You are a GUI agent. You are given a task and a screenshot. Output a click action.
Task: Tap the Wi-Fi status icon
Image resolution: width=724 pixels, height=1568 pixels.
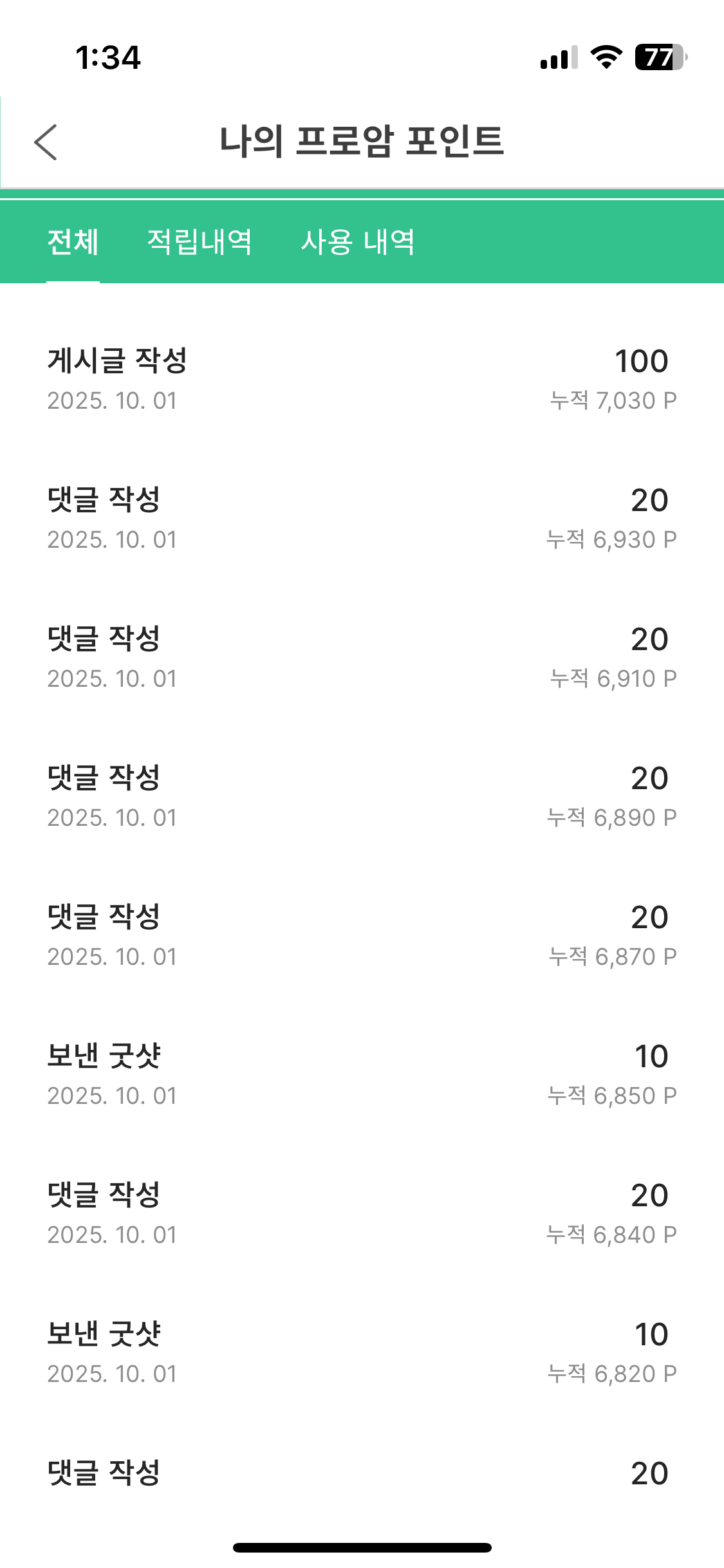point(606,58)
